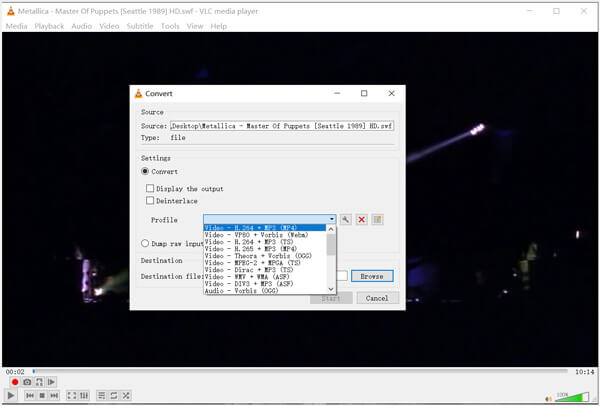
Task: Click the Cancel button
Action: (x=377, y=298)
